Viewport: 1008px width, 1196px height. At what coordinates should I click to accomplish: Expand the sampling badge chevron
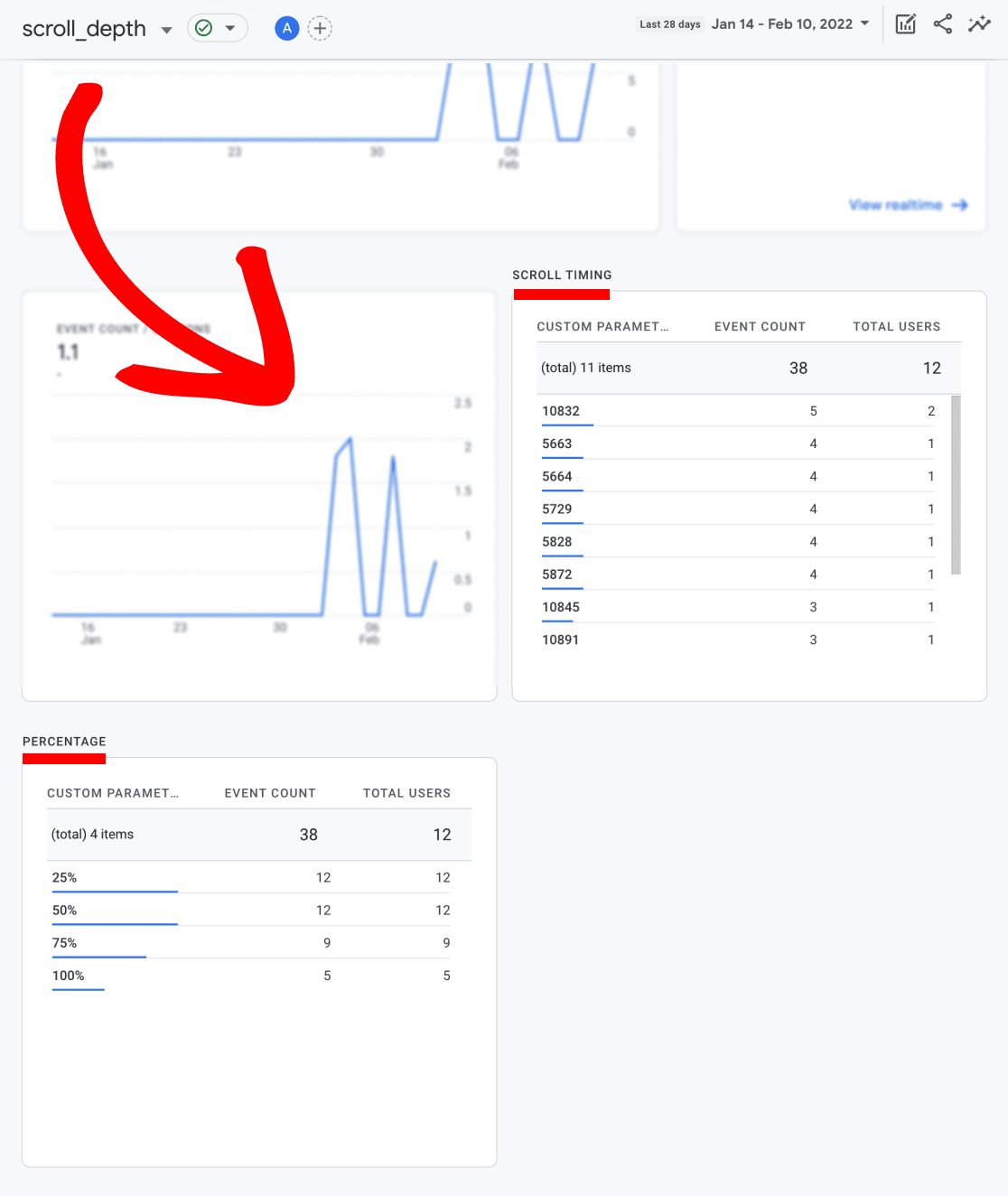click(229, 28)
